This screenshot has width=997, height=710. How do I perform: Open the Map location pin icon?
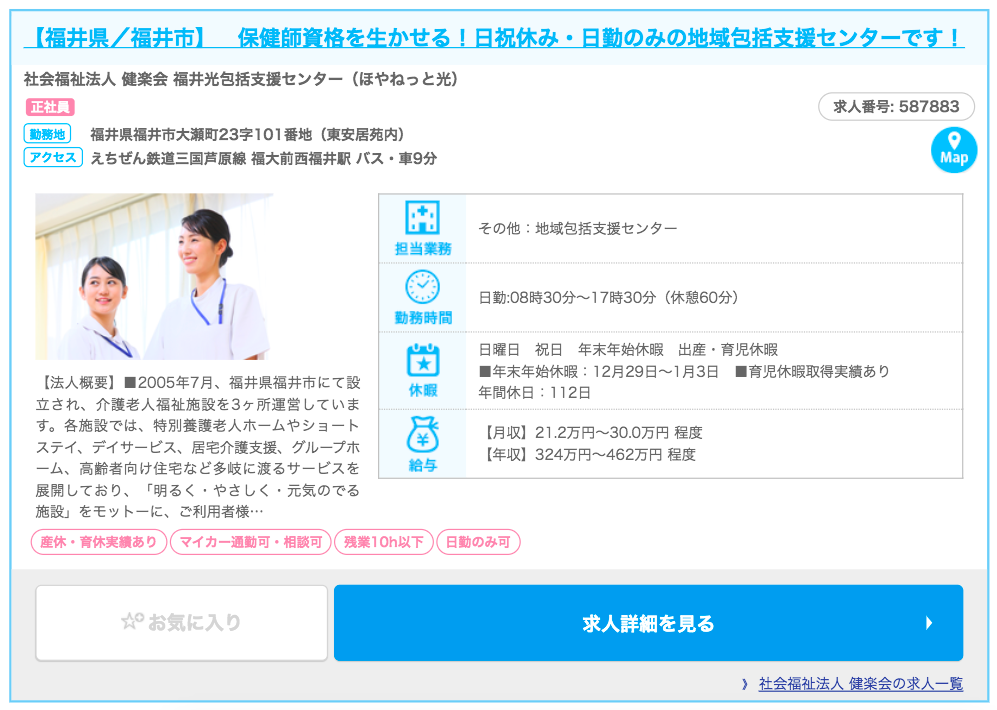(953, 149)
